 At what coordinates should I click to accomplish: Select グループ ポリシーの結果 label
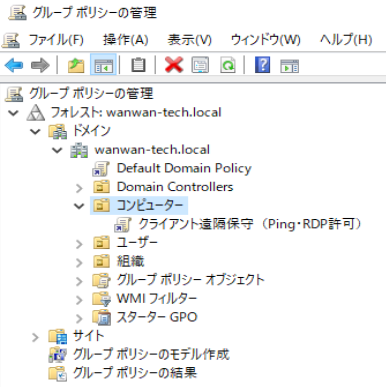tap(135, 373)
